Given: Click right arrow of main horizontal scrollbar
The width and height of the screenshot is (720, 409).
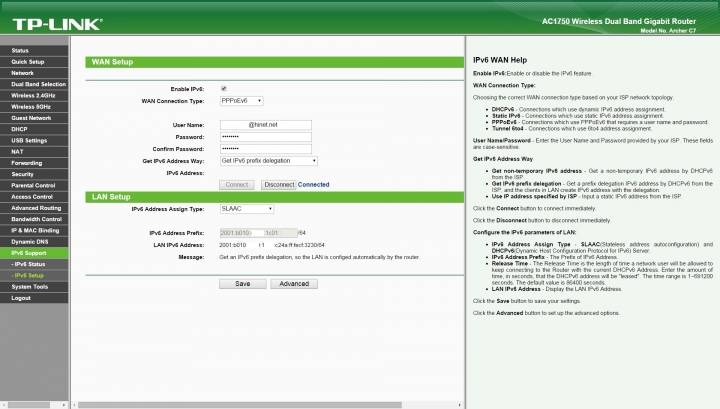Looking at the screenshot, I should 460,405.
